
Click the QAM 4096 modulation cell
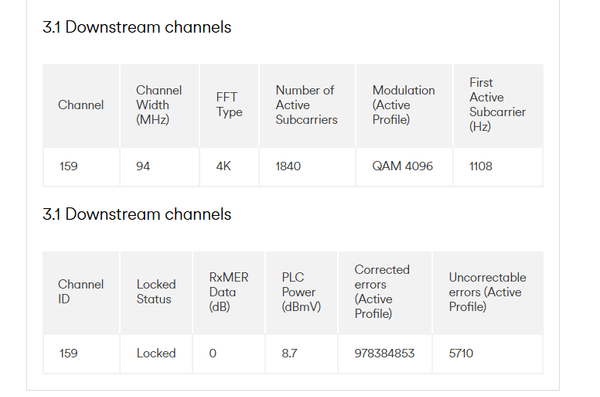pos(402,166)
